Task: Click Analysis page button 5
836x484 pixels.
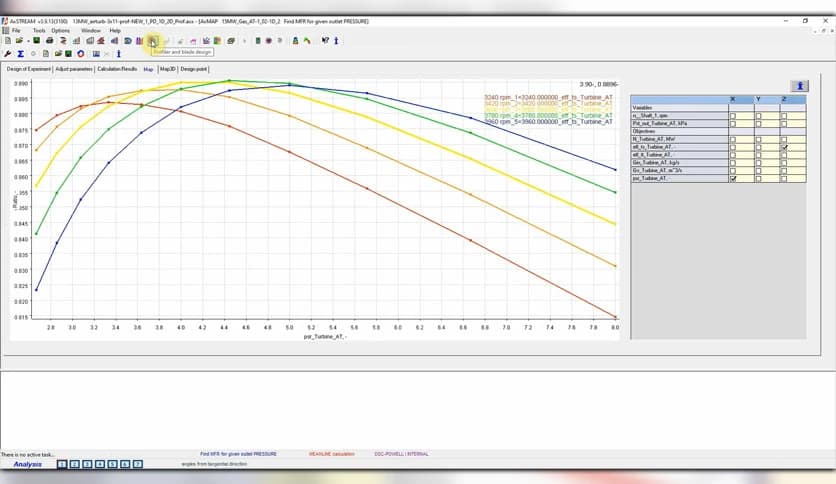Action: pyautogui.click(x=112, y=464)
